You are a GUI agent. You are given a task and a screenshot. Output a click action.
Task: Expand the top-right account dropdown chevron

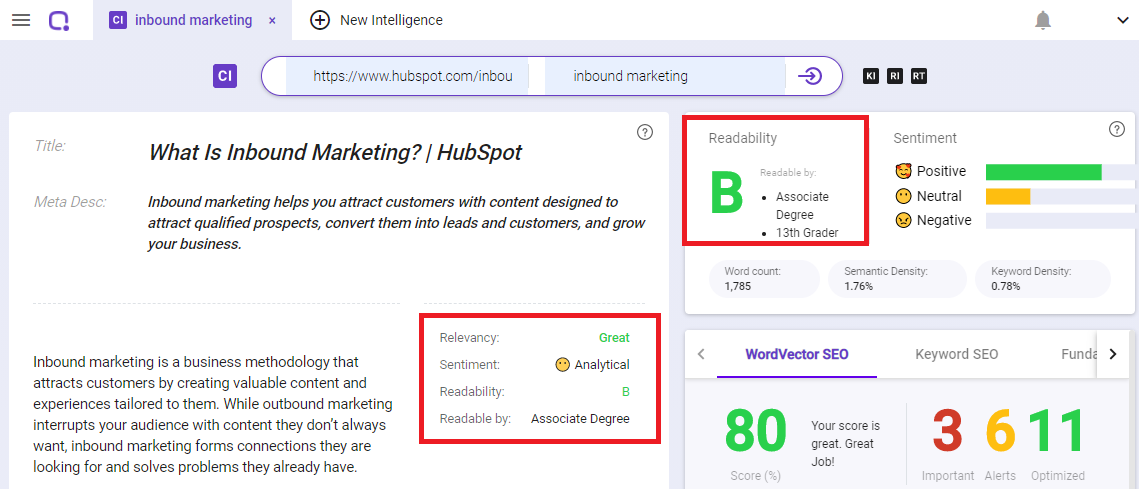[1122, 20]
